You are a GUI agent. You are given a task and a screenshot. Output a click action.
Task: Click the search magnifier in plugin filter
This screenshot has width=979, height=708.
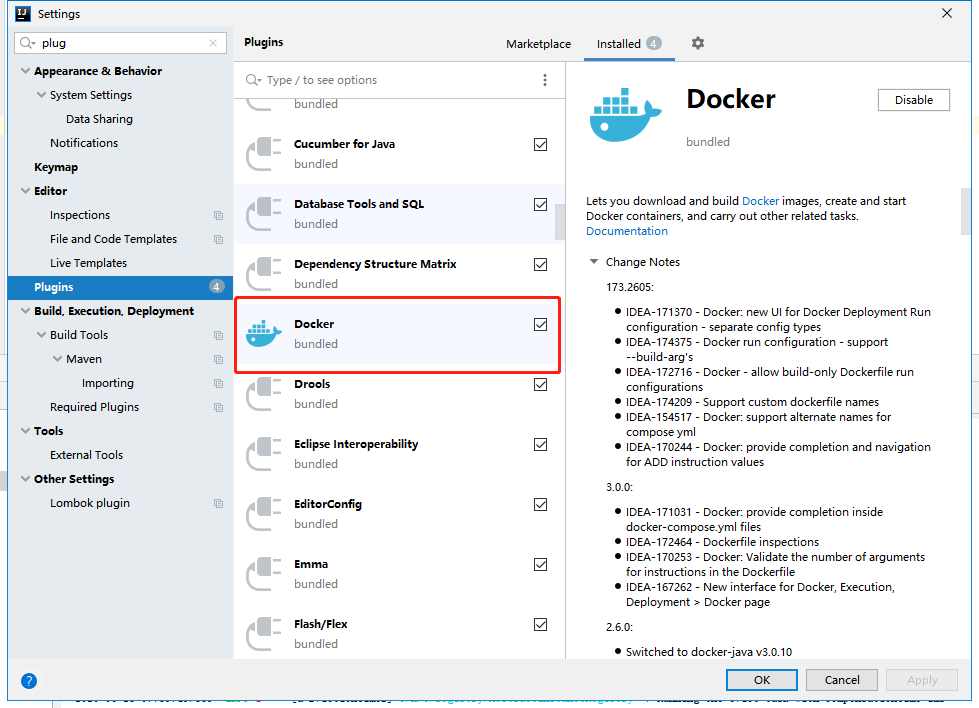tap(253, 80)
